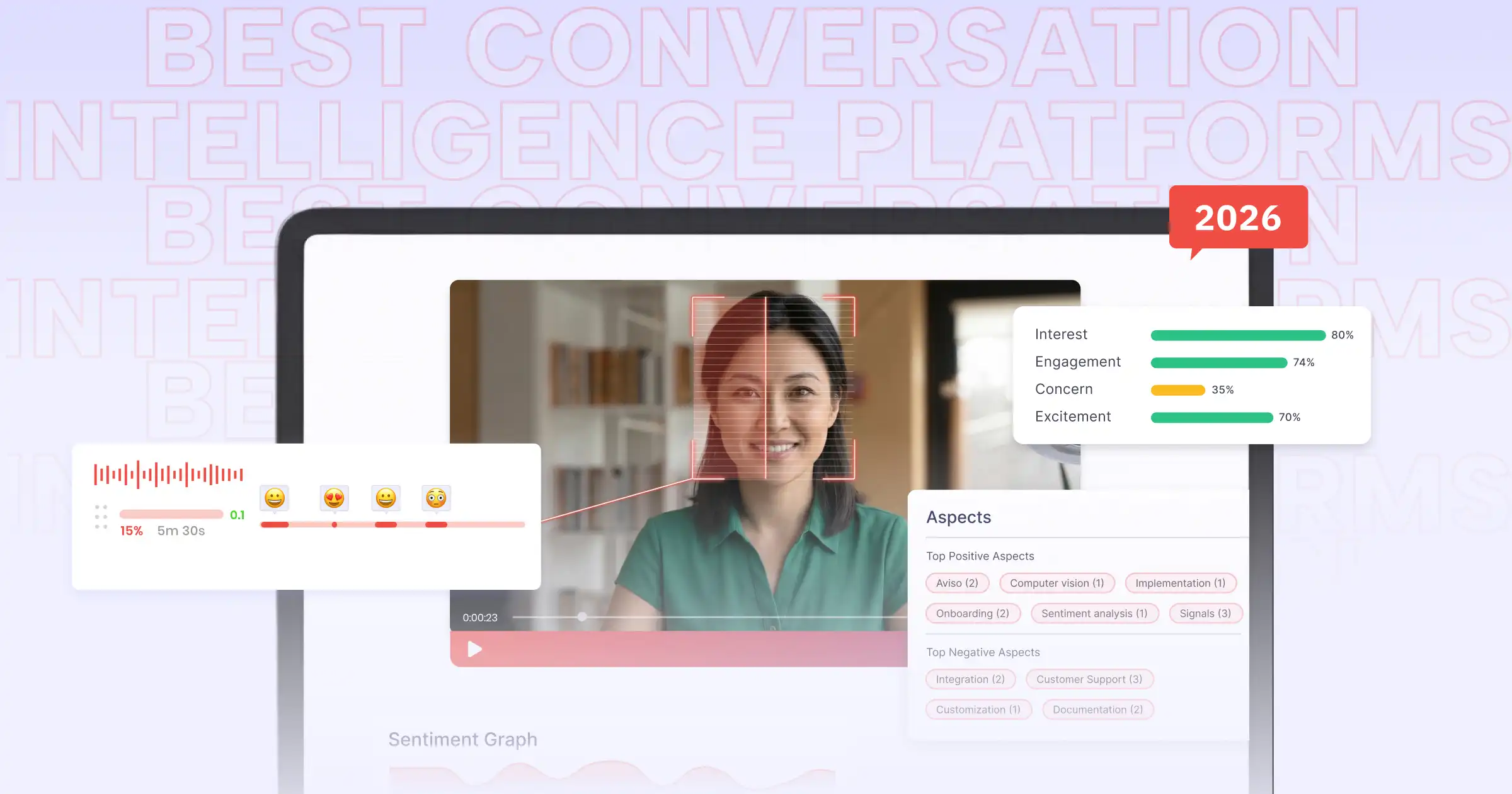
Task: Click the video progress slider handle
Action: 582,617
